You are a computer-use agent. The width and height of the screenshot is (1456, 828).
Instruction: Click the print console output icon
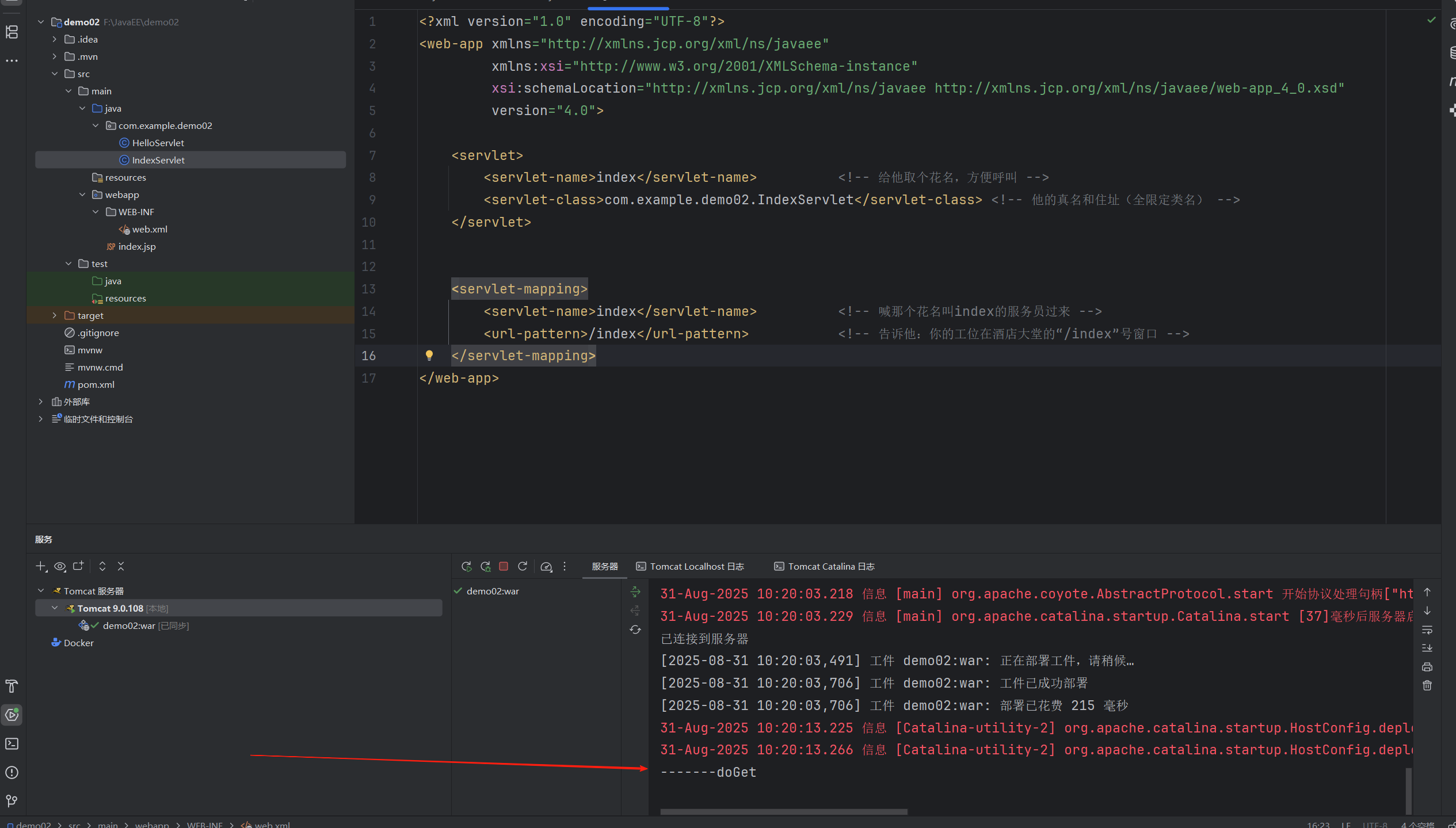pyautogui.click(x=1427, y=667)
